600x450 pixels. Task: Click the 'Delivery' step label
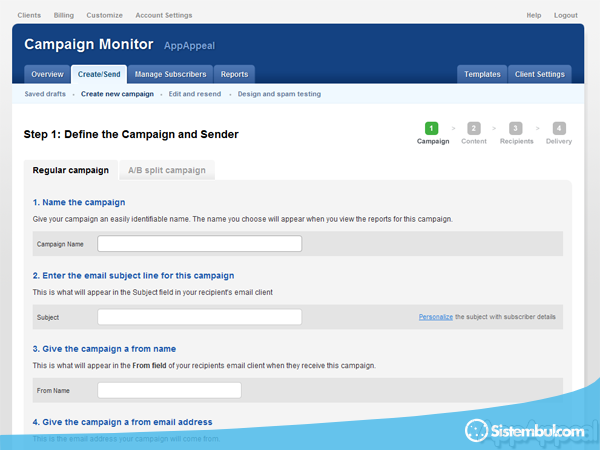(559, 141)
